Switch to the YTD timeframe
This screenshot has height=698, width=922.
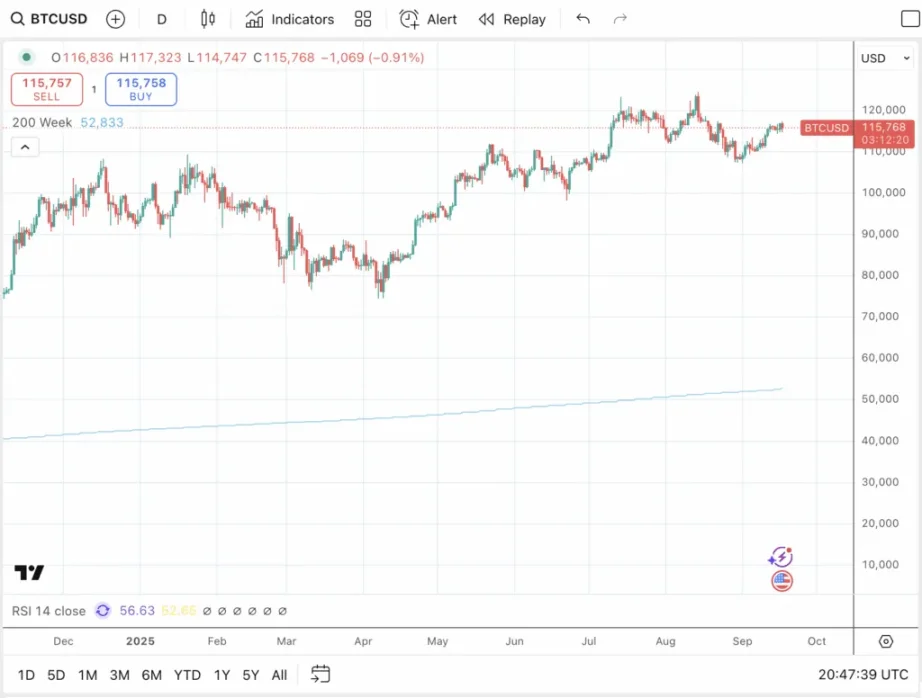point(187,675)
